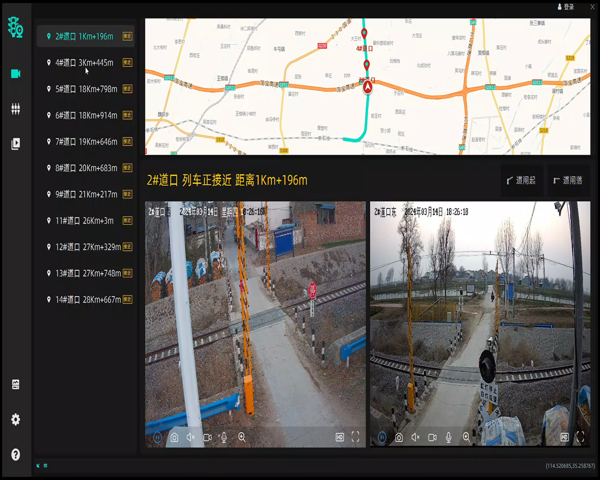Take a snapshot of left camera feed

(x=174, y=437)
